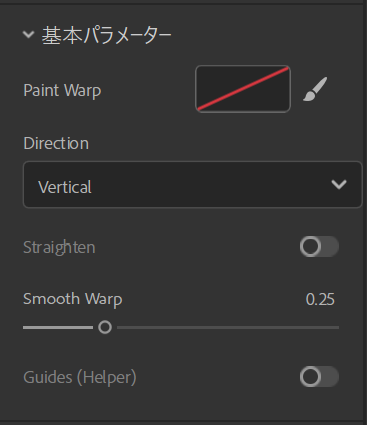
Task: Select the Vertical text inside Direction combo box
Action: (65, 187)
